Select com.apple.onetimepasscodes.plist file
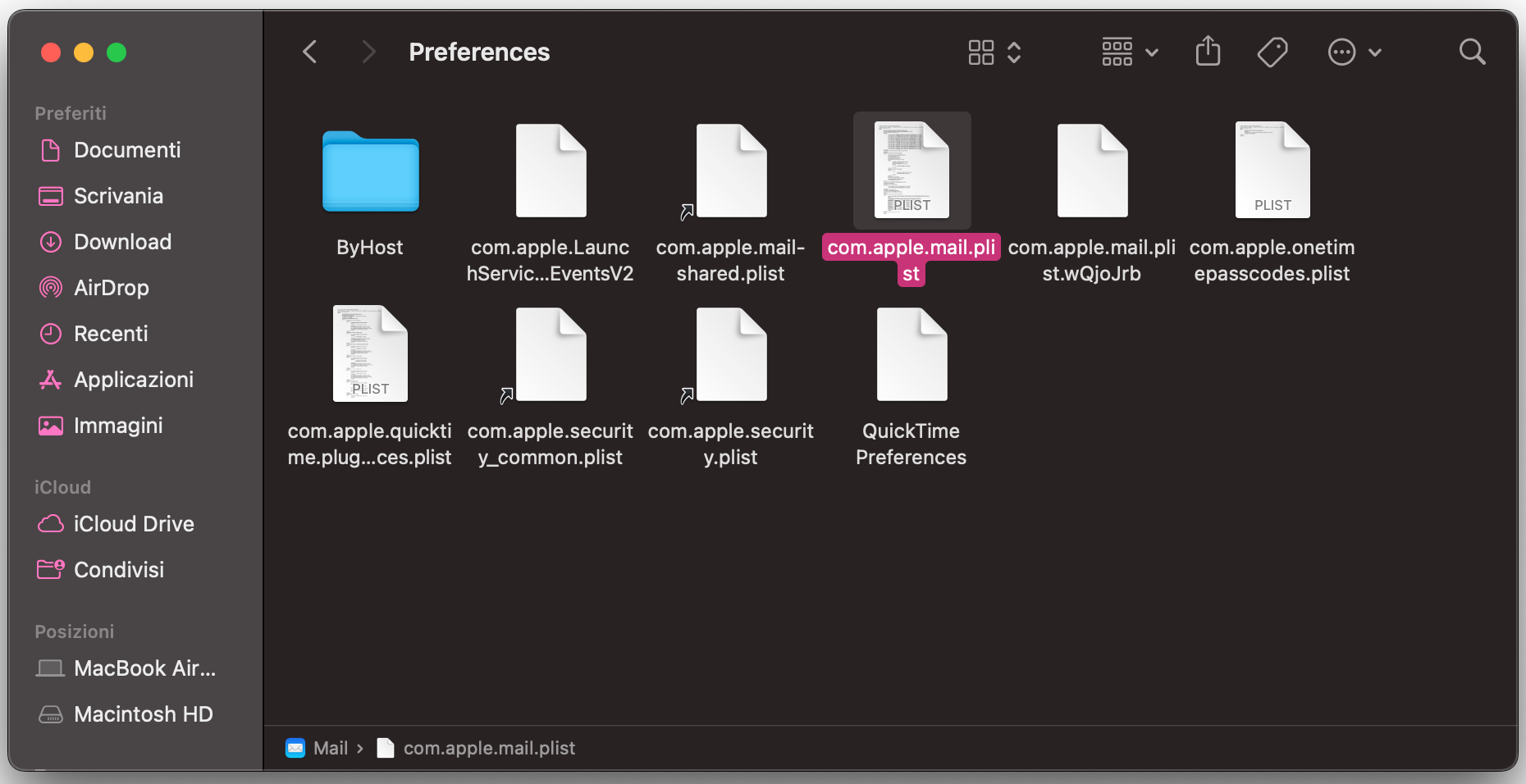The image size is (1526, 784). 1271,170
